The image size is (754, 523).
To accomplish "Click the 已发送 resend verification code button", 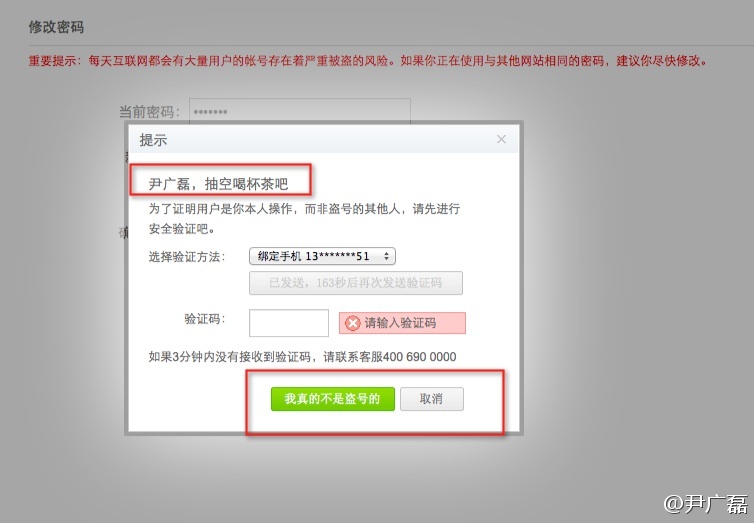I will (356, 283).
